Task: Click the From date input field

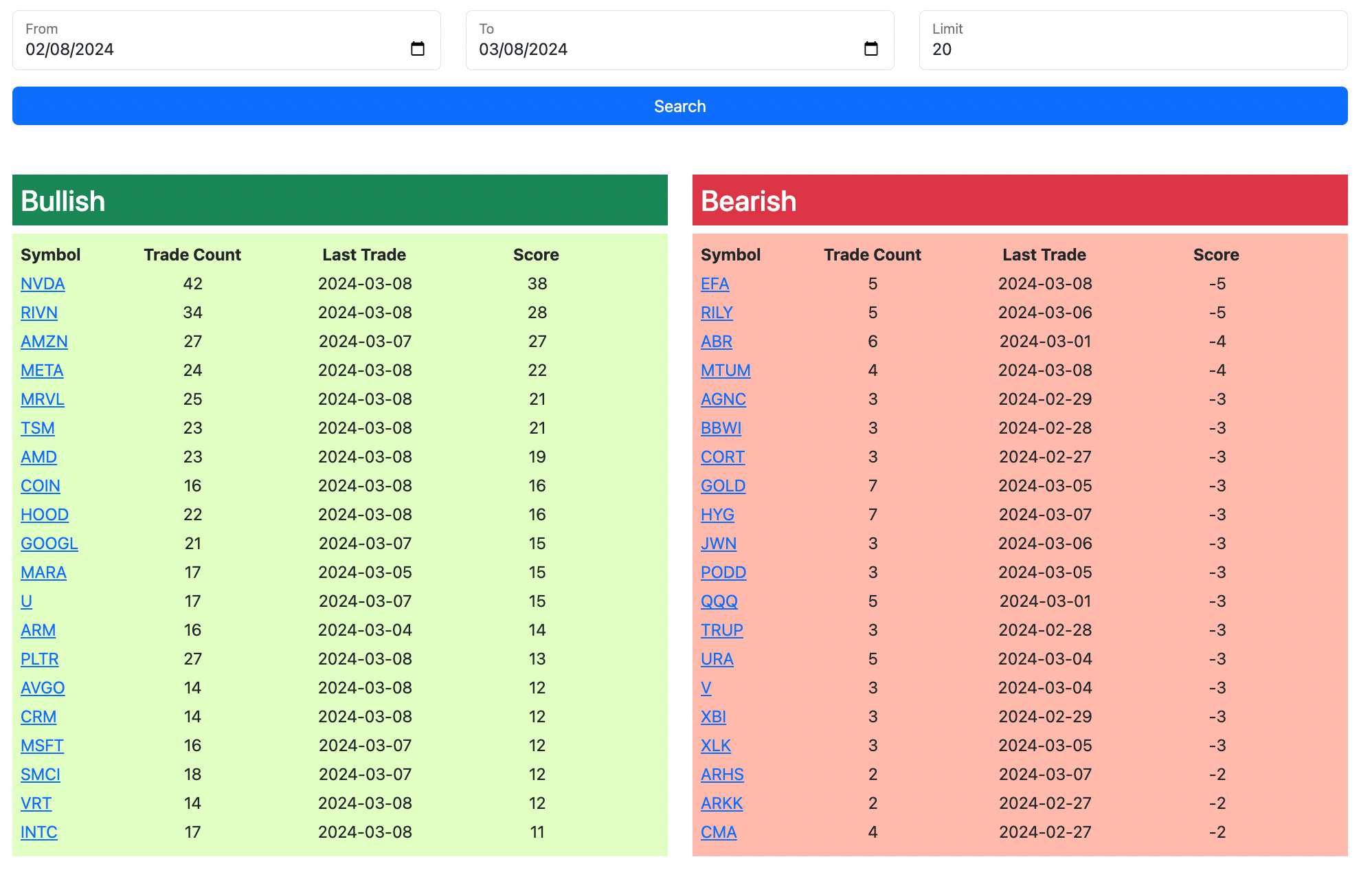Action: point(227,40)
